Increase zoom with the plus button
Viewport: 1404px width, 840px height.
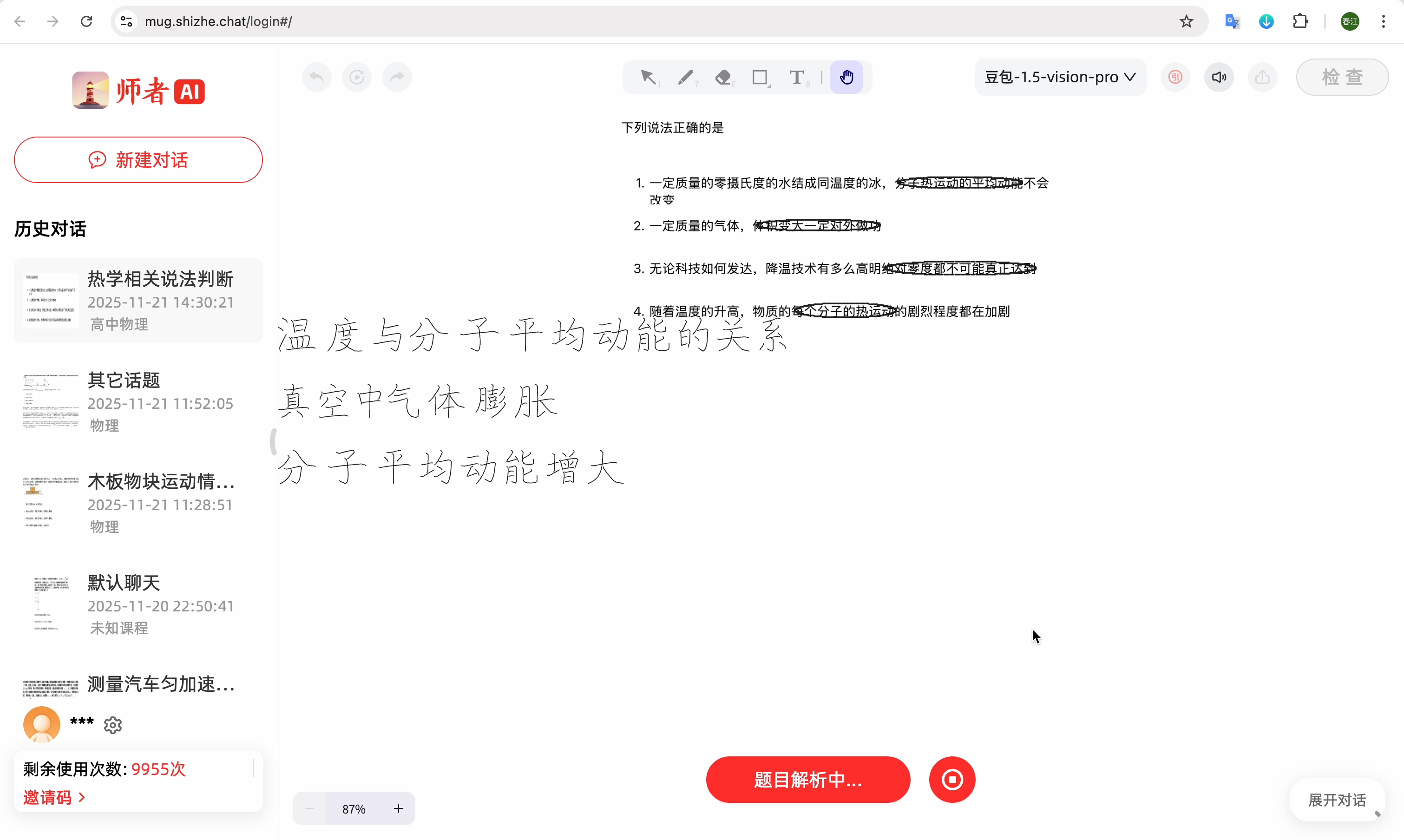pos(399,808)
